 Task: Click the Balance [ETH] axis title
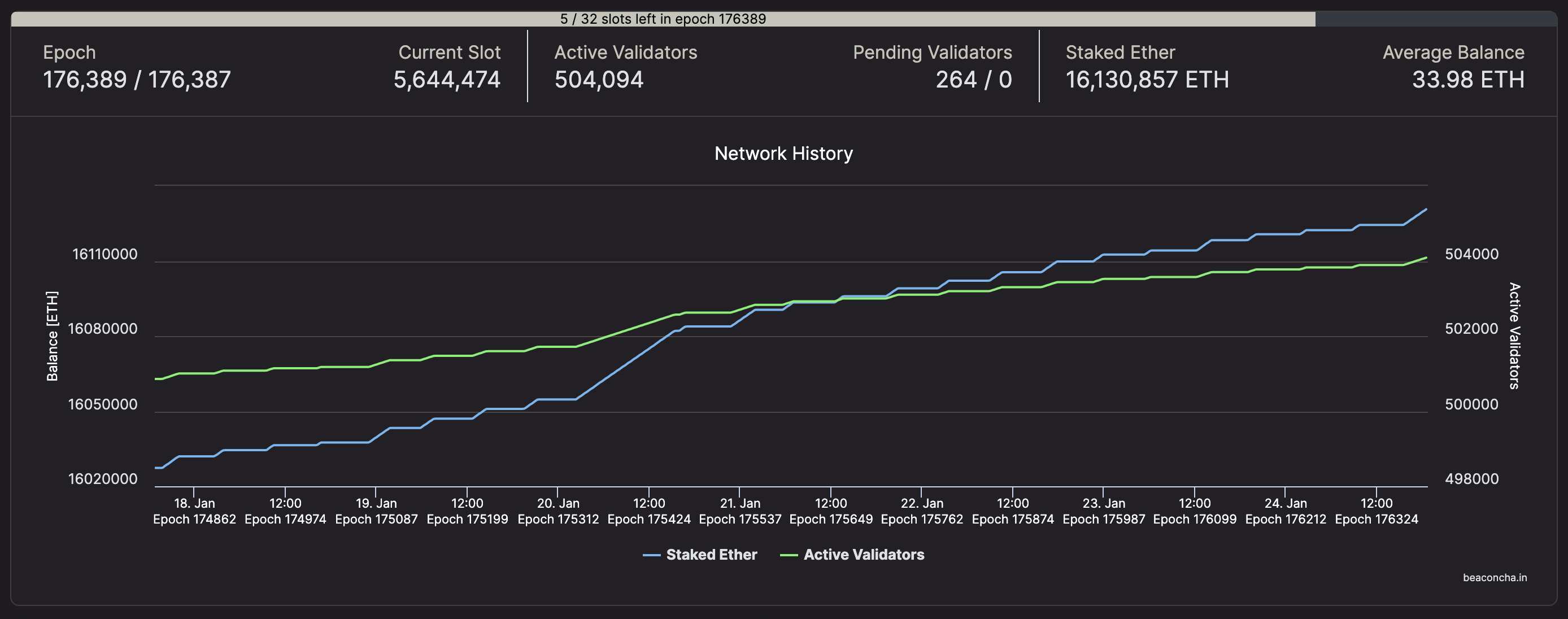point(53,336)
